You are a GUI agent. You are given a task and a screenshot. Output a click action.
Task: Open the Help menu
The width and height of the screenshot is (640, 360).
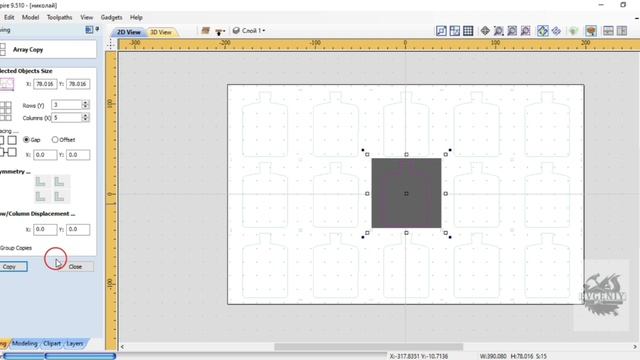[136, 17]
